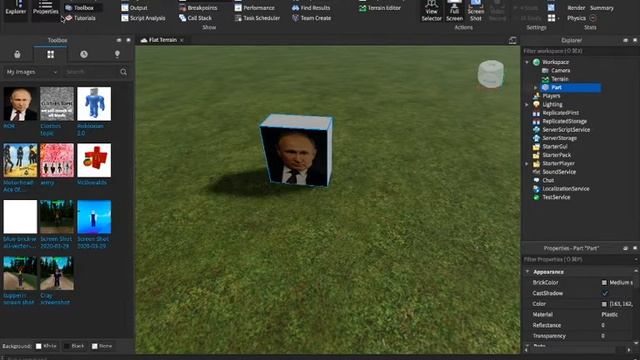Select Players in the Explorer tree
The height and width of the screenshot is (360, 640).
[x=551, y=96]
